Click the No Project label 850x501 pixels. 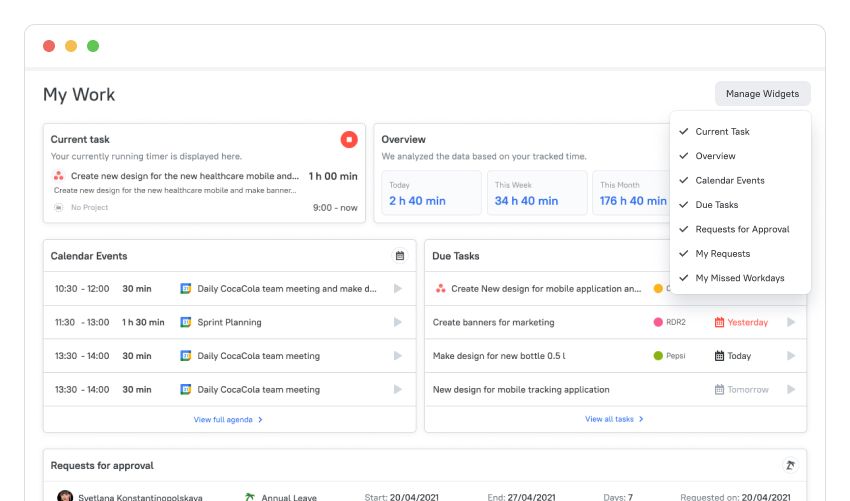(x=89, y=207)
